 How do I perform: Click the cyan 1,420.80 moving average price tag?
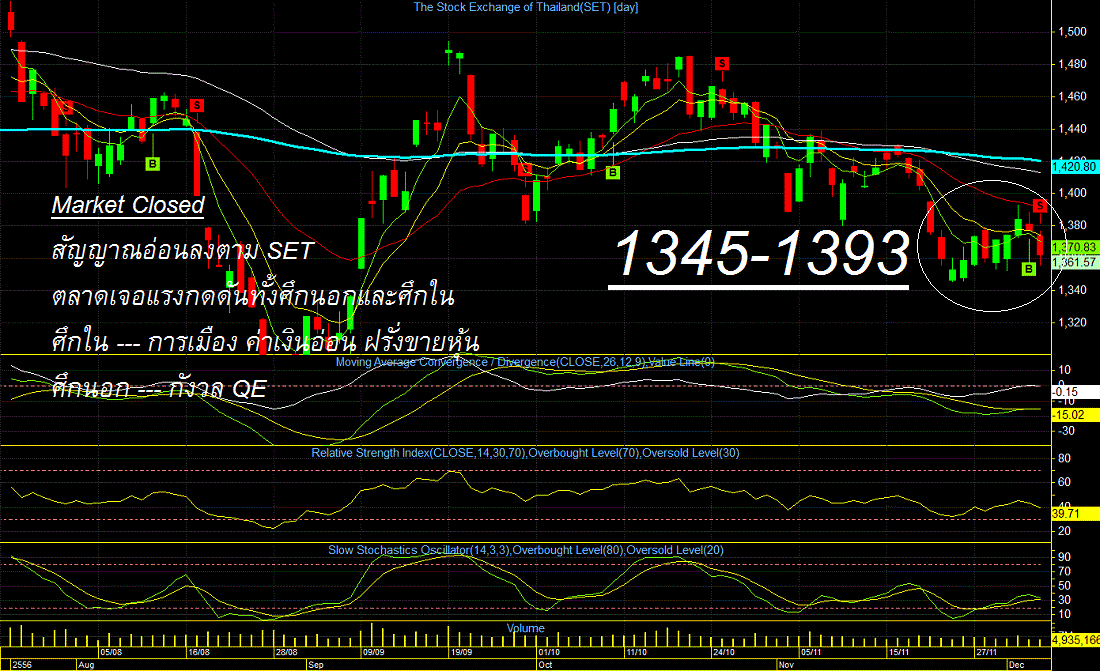pos(1074,167)
